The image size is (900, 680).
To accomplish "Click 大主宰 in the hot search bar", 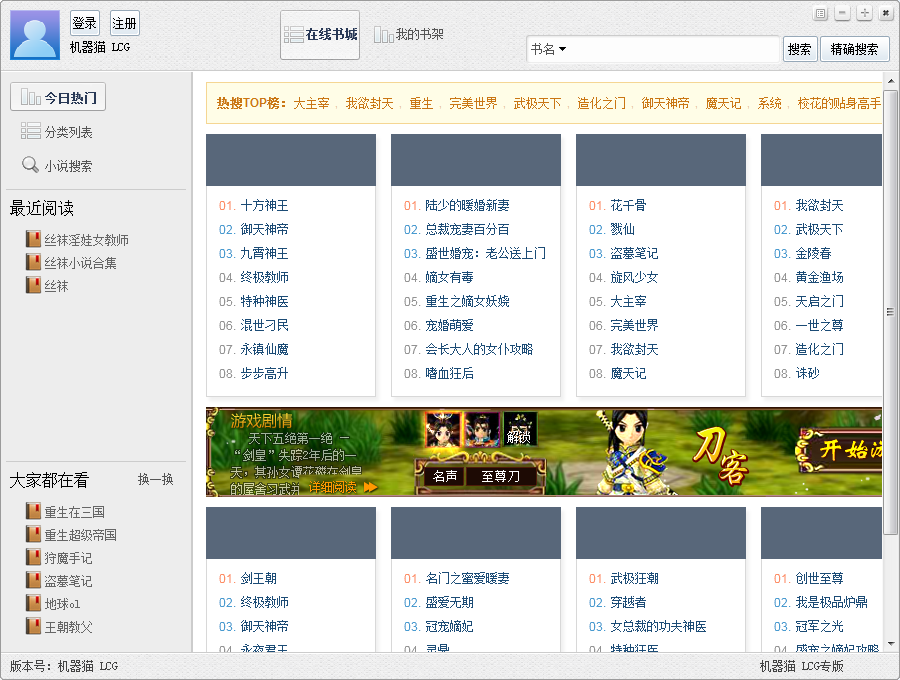I will (312, 103).
